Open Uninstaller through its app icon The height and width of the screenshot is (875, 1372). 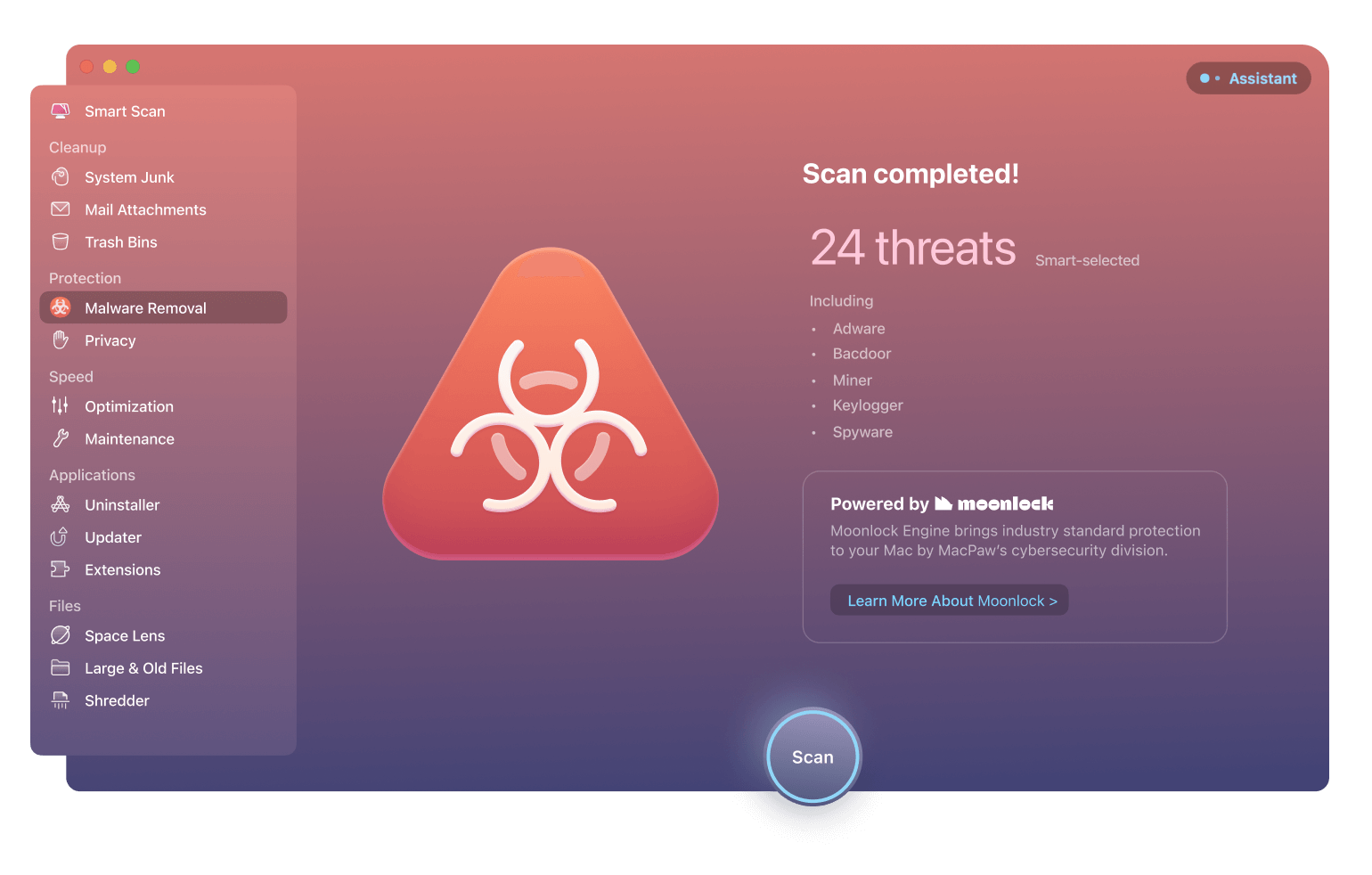click(61, 504)
